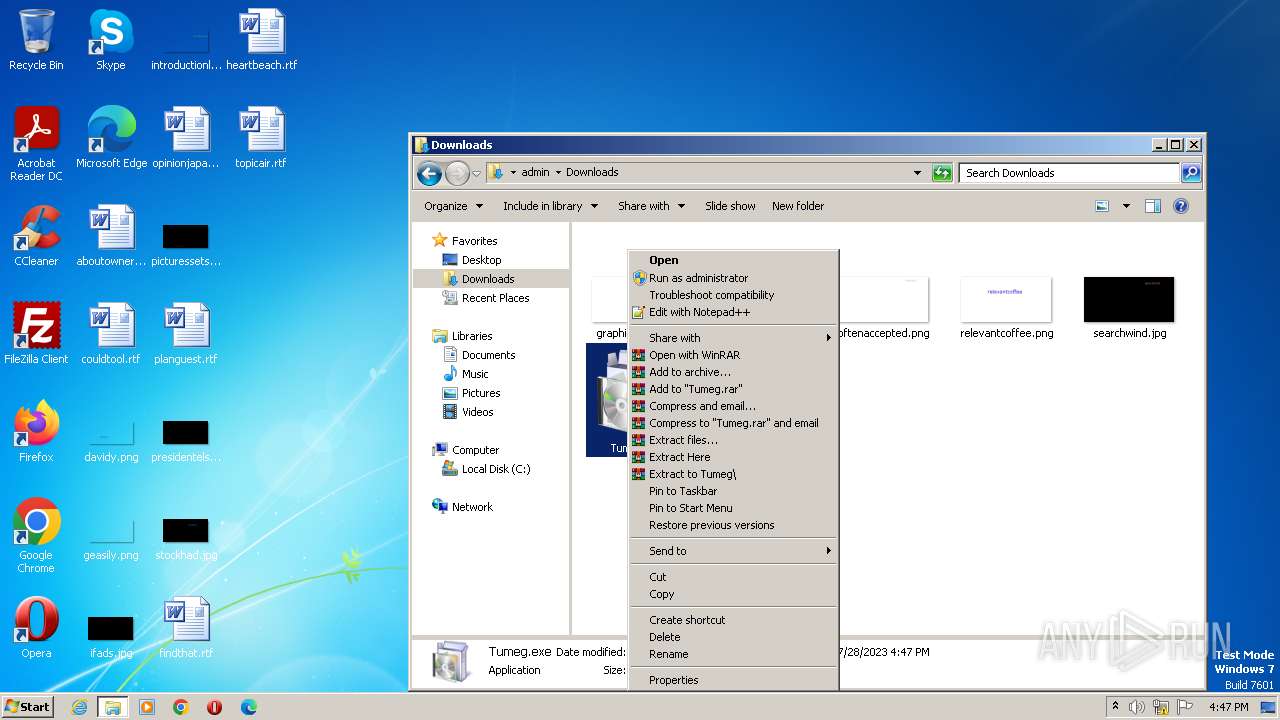
Task: Select Extract Here from context menu
Action: point(733,457)
